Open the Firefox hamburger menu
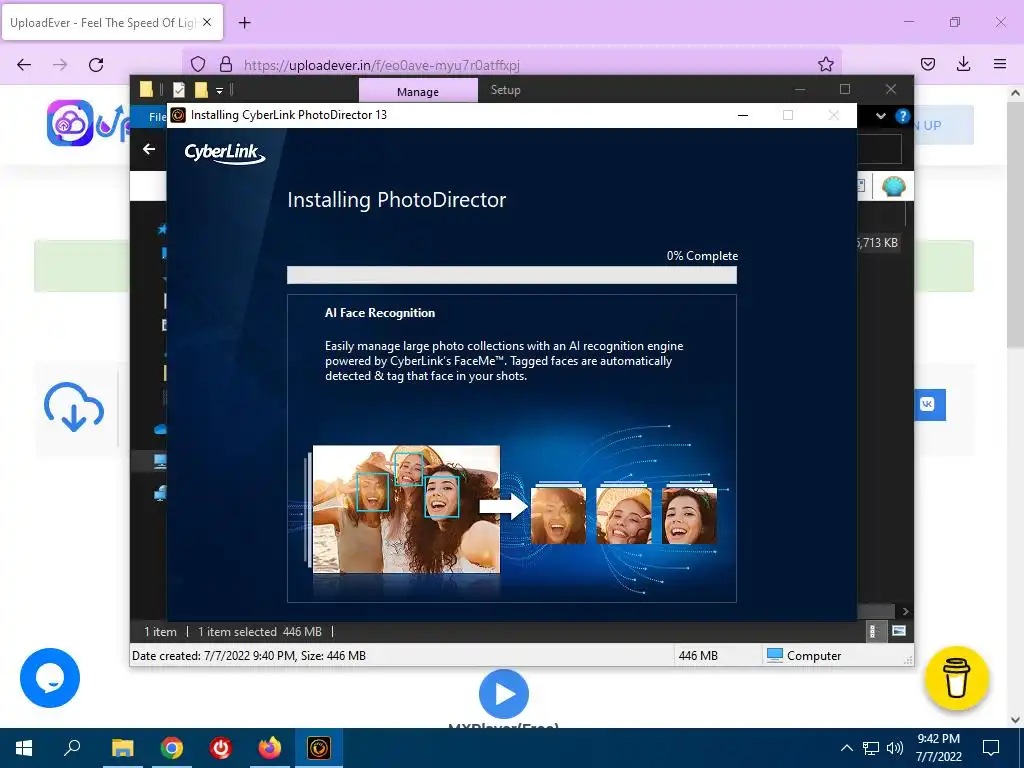The width and height of the screenshot is (1024, 768). tap(1000, 64)
